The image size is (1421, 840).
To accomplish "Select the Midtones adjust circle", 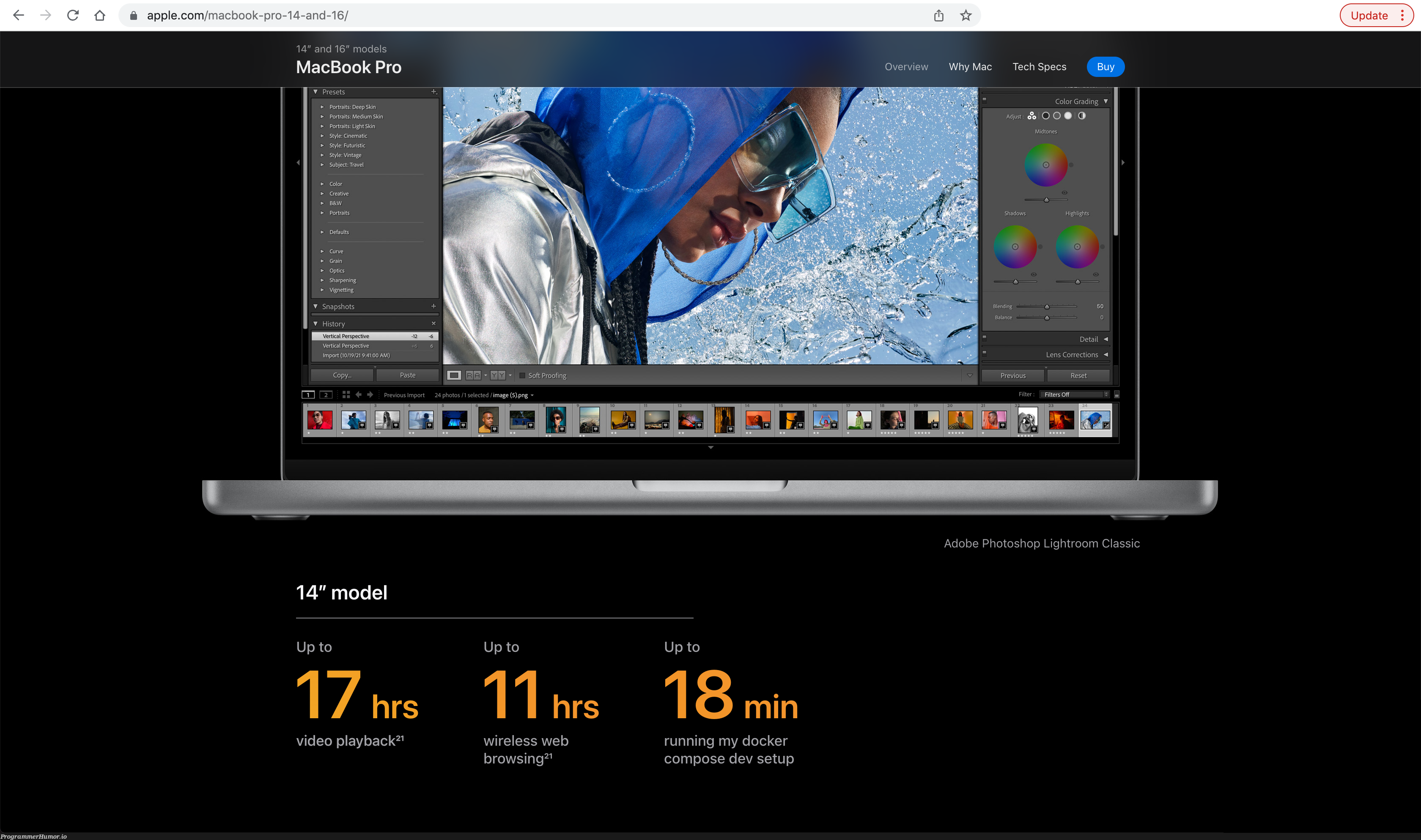I will 1057,115.
